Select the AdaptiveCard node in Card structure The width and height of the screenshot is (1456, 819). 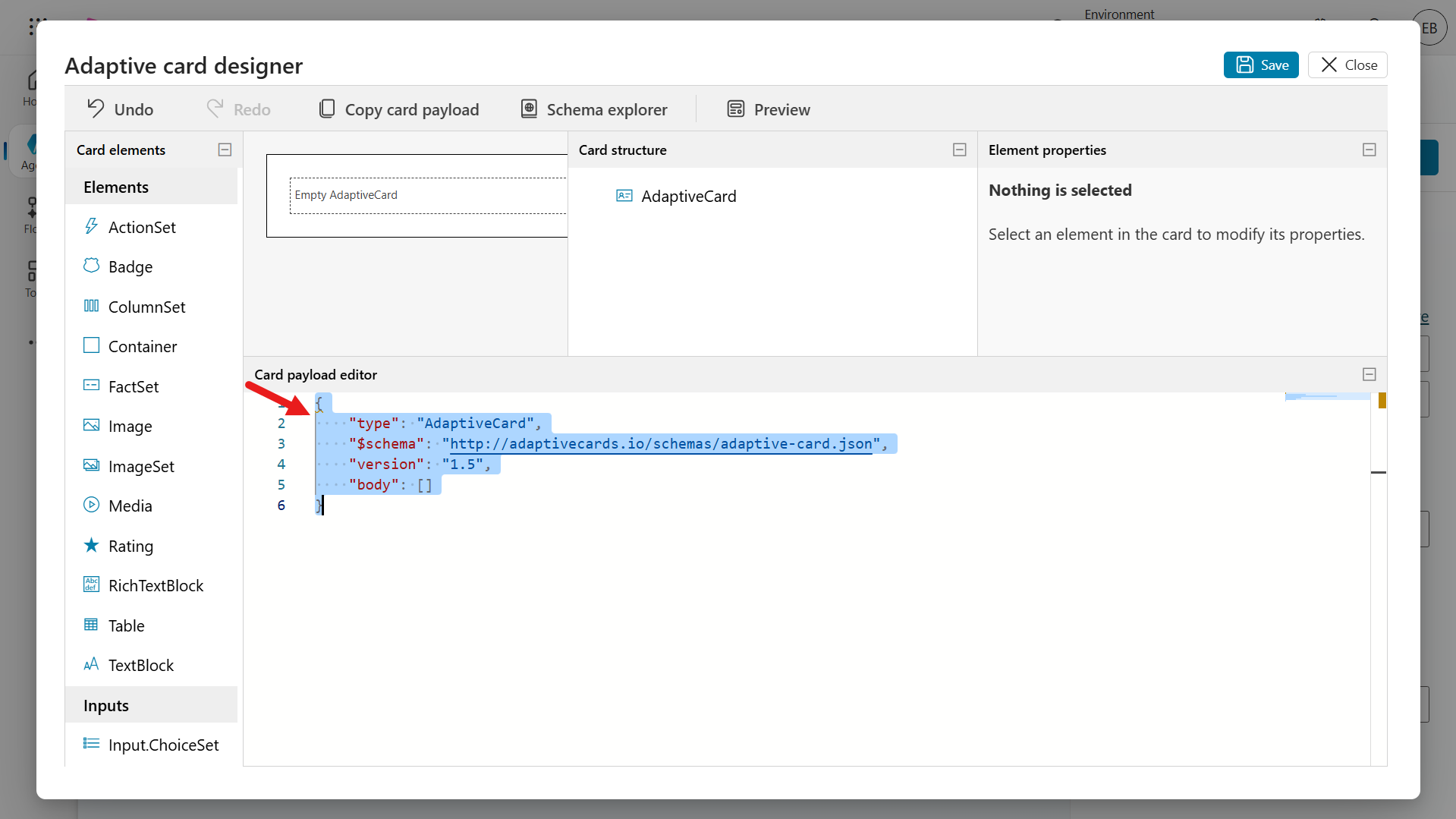[688, 196]
